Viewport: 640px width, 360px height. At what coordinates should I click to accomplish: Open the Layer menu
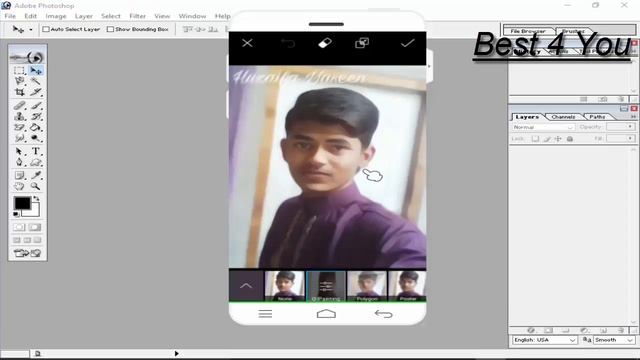pos(84,16)
